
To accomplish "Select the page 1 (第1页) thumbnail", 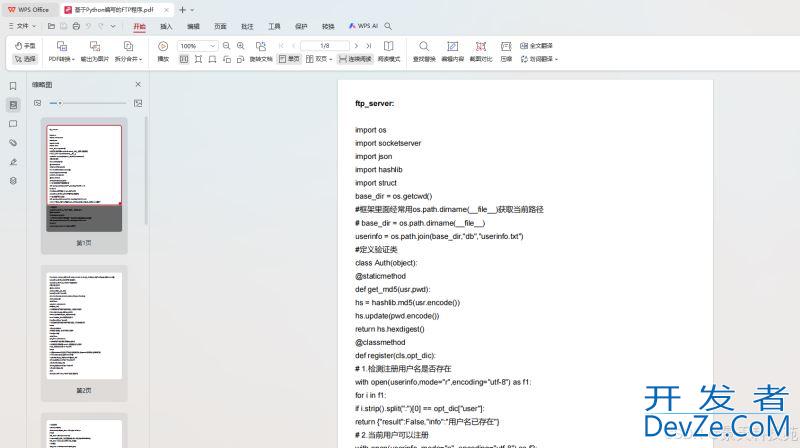I will (84, 179).
